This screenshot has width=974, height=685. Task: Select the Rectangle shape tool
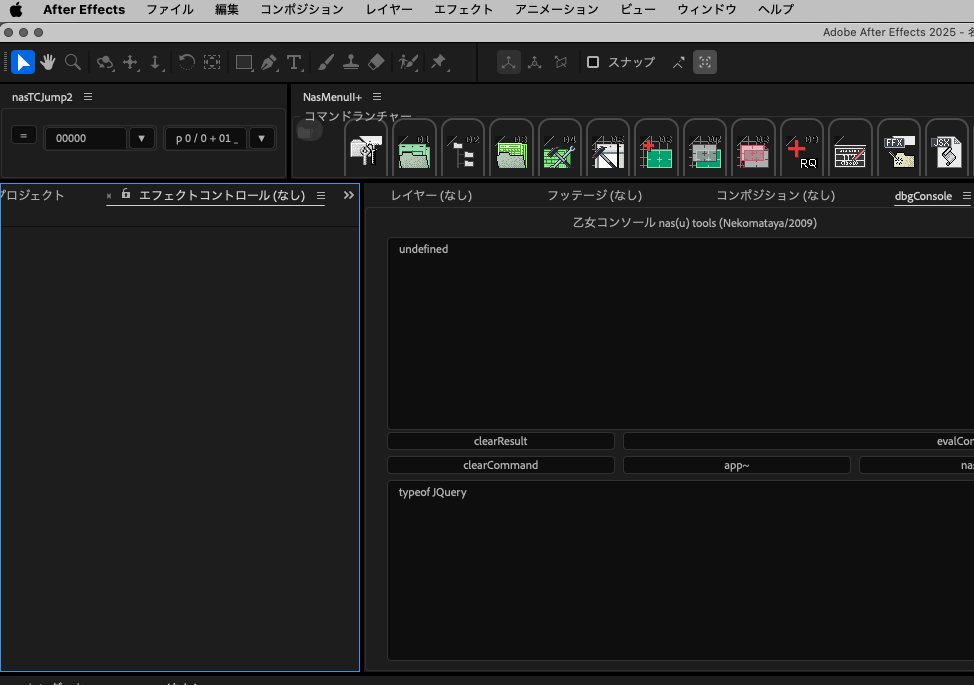(x=244, y=62)
